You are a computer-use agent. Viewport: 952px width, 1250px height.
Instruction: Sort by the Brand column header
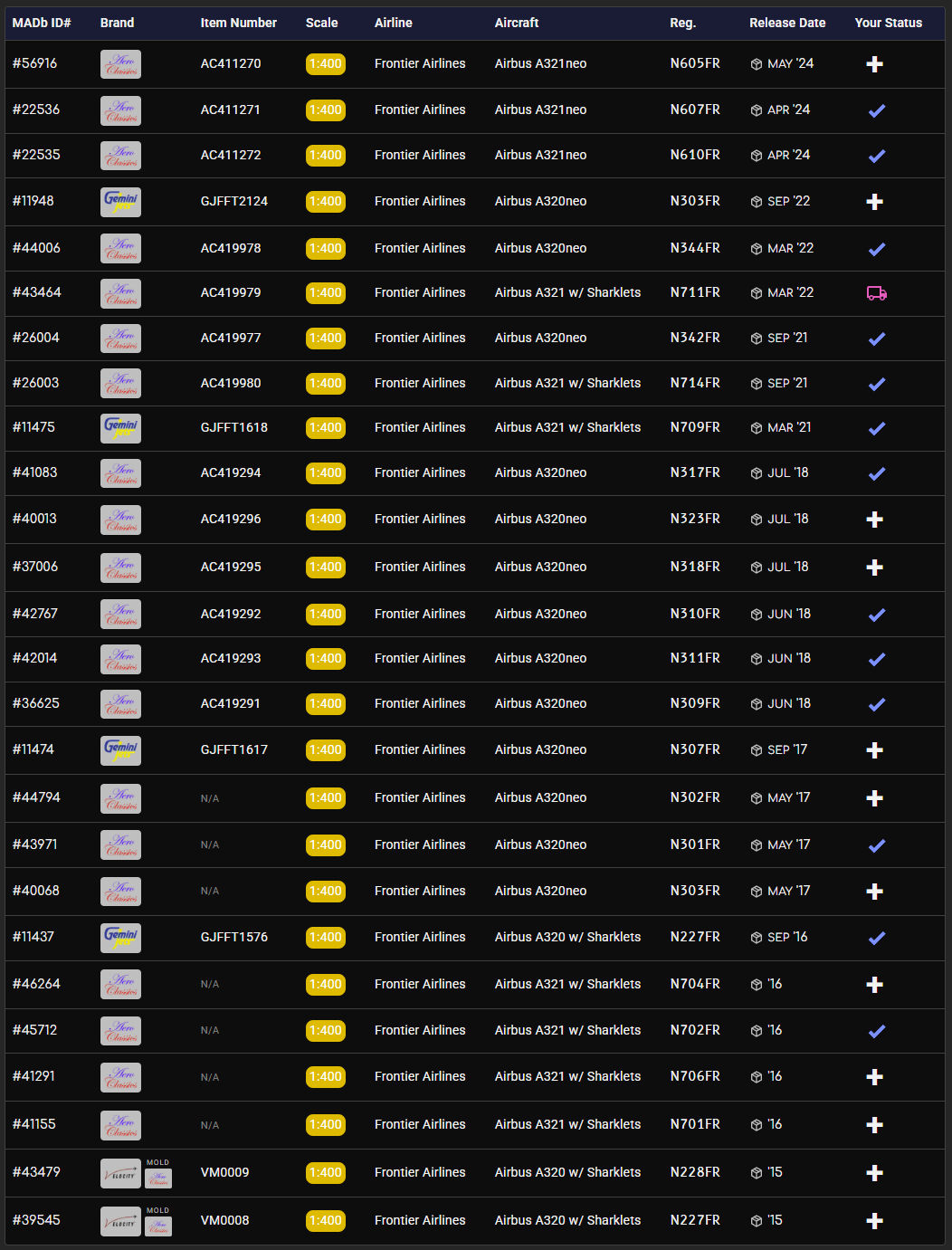click(x=117, y=23)
